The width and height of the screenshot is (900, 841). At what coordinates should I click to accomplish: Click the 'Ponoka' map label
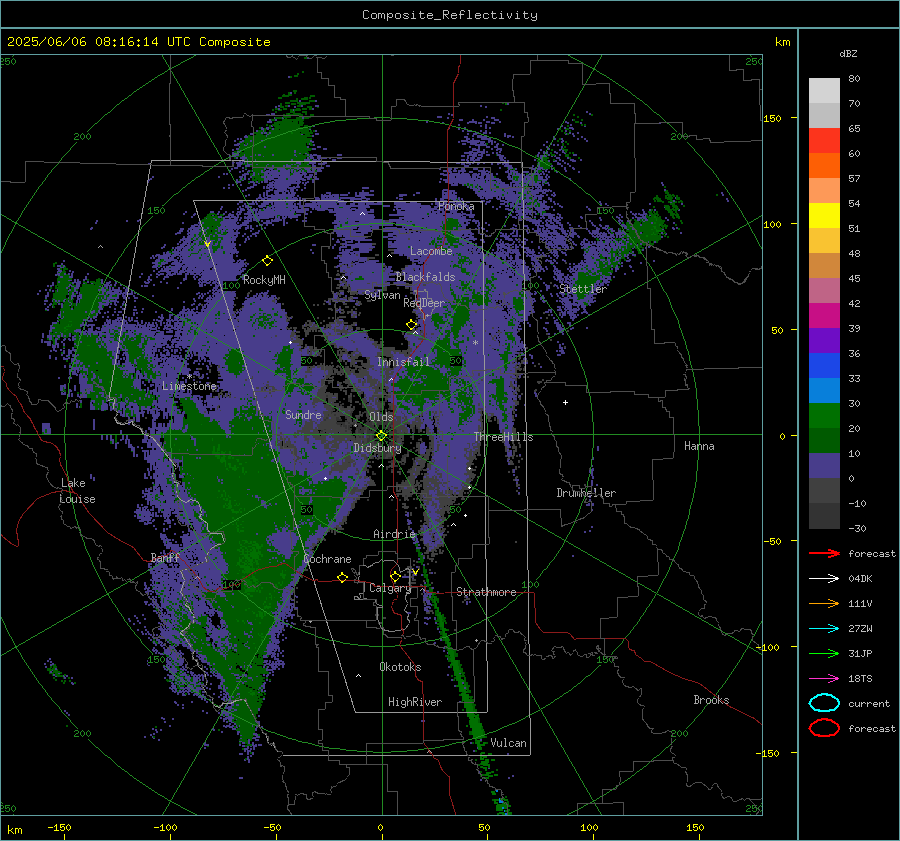[x=456, y=206]
